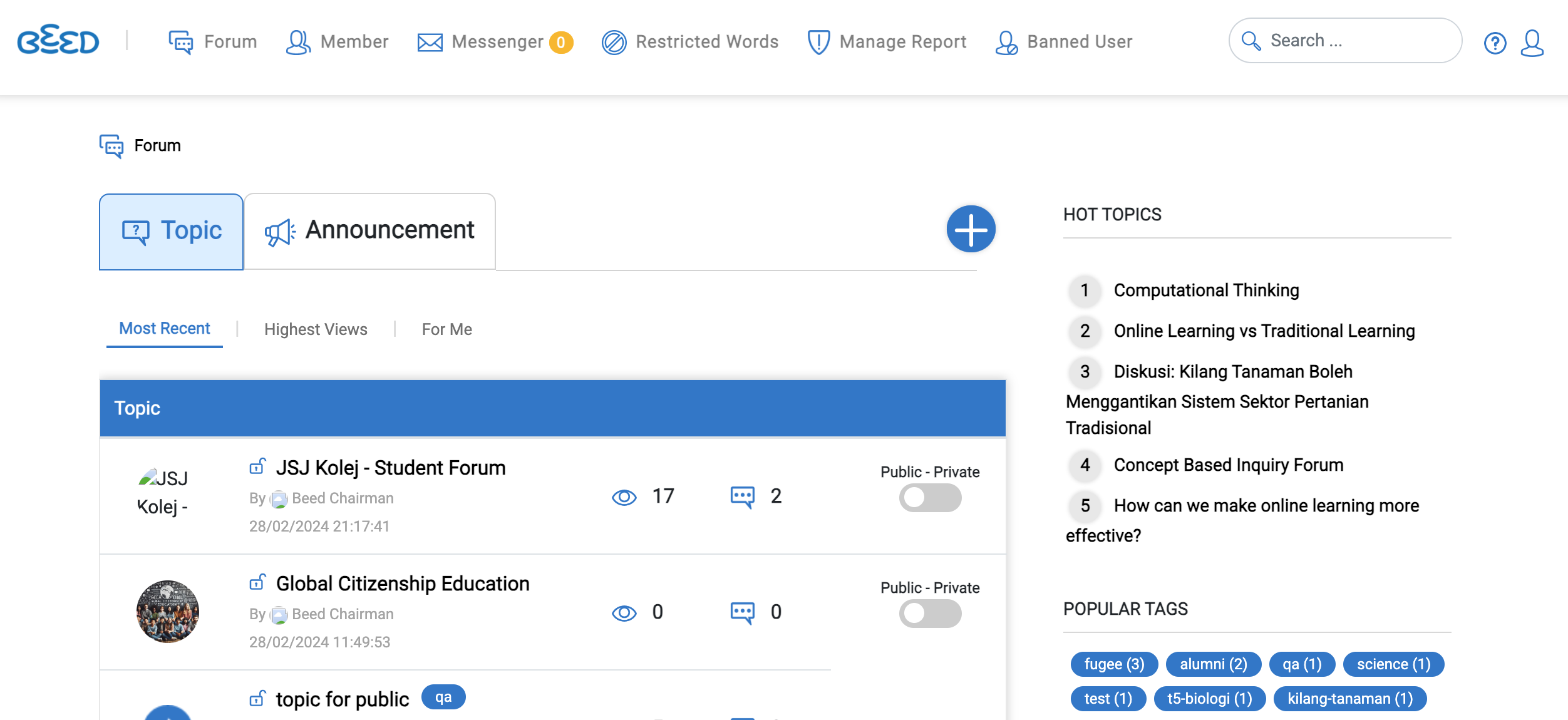1568x720 pixels.
Task: Select the For Me filter
Action: pyautogui.click(x=446, y=329)
